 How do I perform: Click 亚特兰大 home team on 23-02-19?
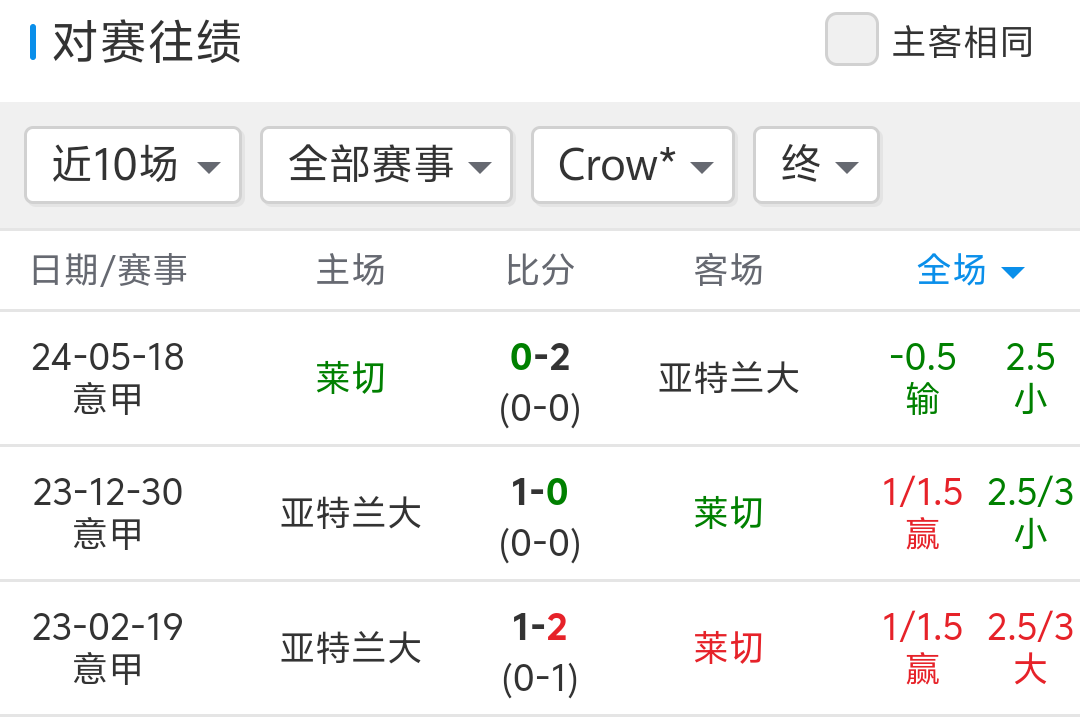[x=350, y=648]
